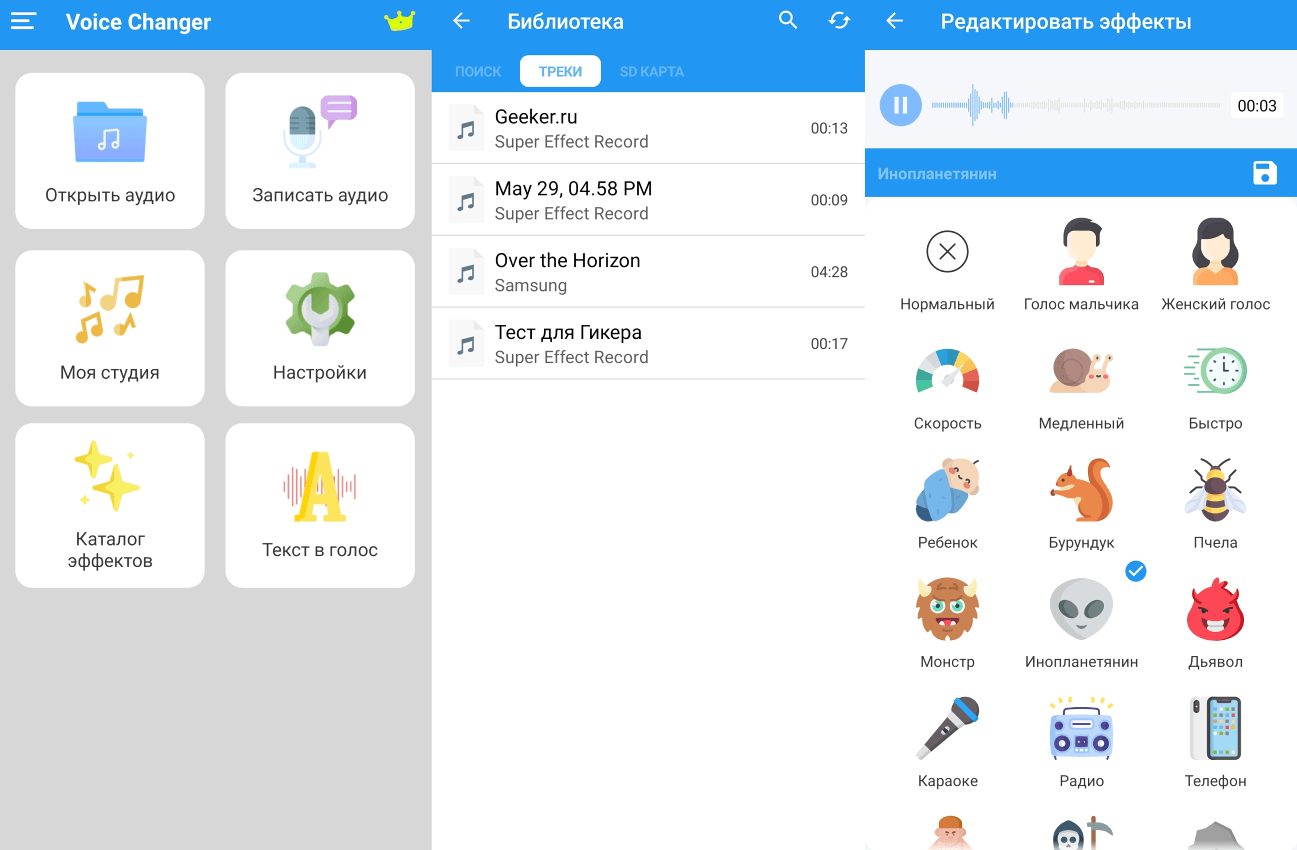Go back from the Библиотека screen

(x=461, y=21)
